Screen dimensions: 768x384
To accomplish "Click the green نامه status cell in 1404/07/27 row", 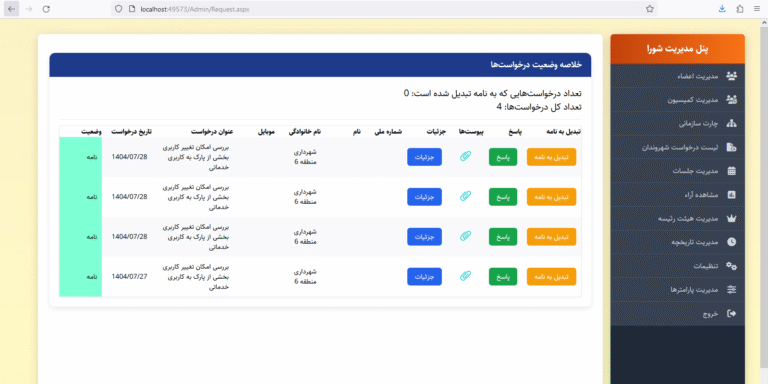I will coord(81,276).
